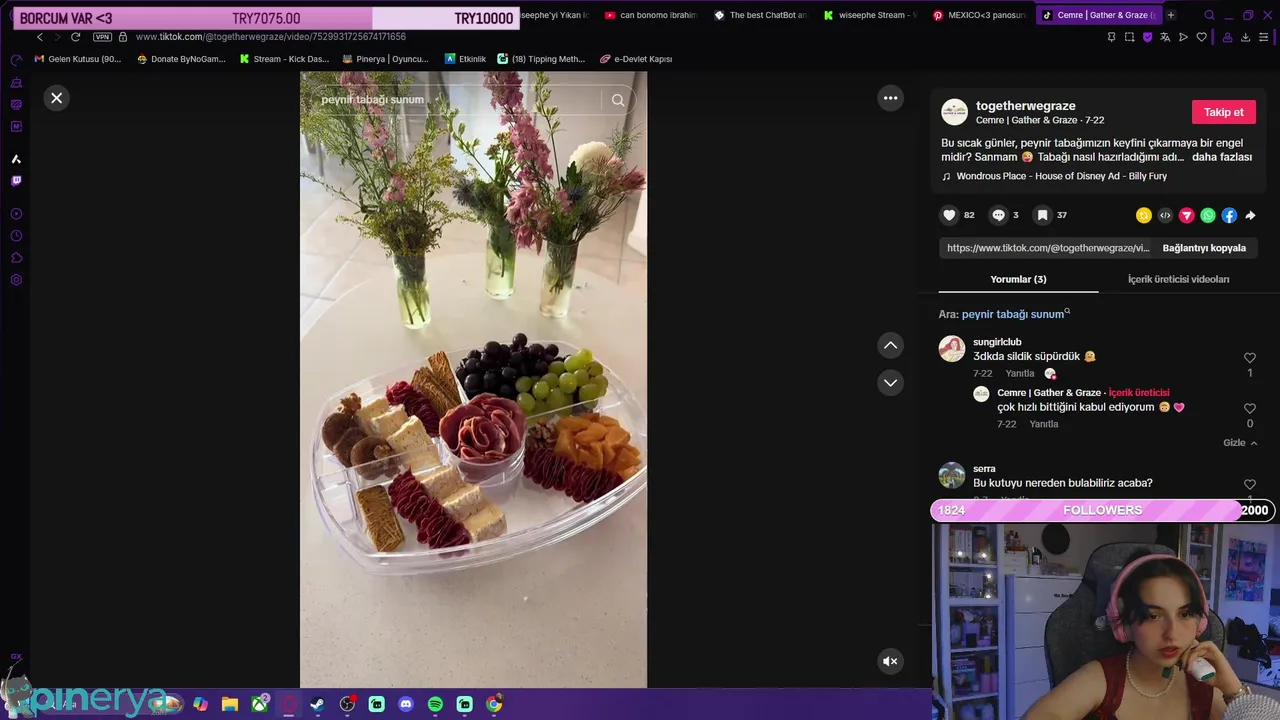The width and height of the screenshot is (1280, 720).
Task: Share video to WhatsApp
Action: point(1208,215)
